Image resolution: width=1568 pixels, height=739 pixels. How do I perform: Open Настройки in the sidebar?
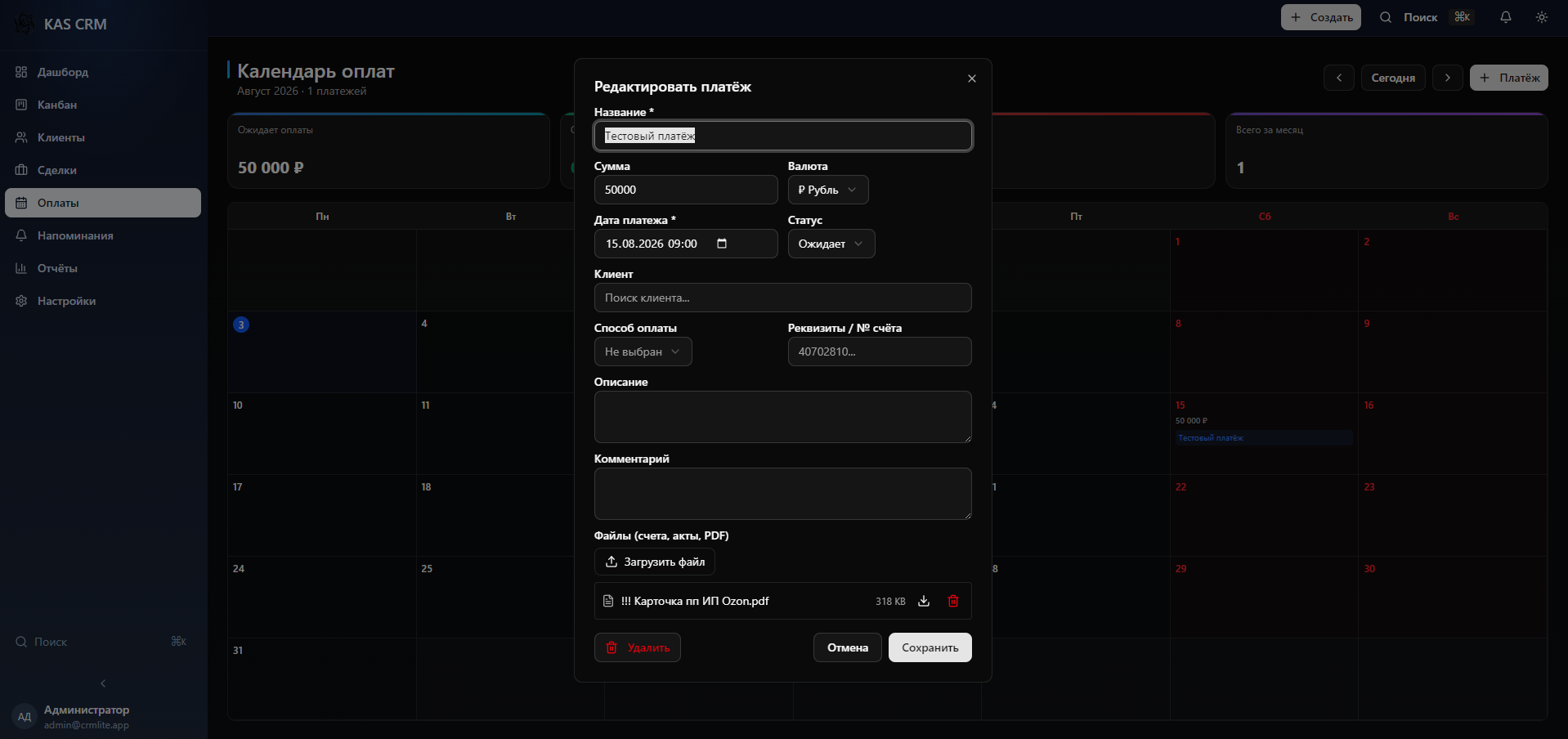tap(103, 301)
